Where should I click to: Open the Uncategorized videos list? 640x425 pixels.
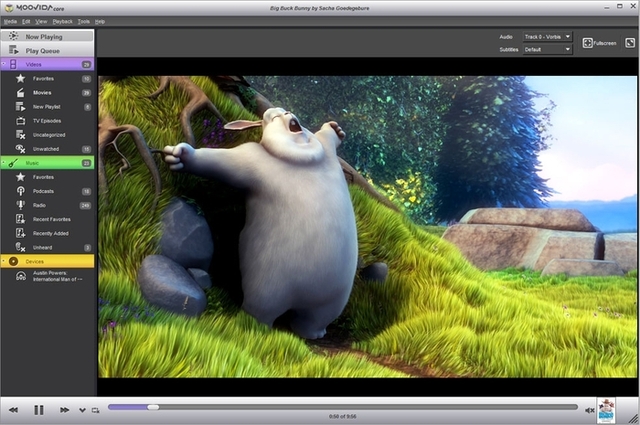(47, 135)
